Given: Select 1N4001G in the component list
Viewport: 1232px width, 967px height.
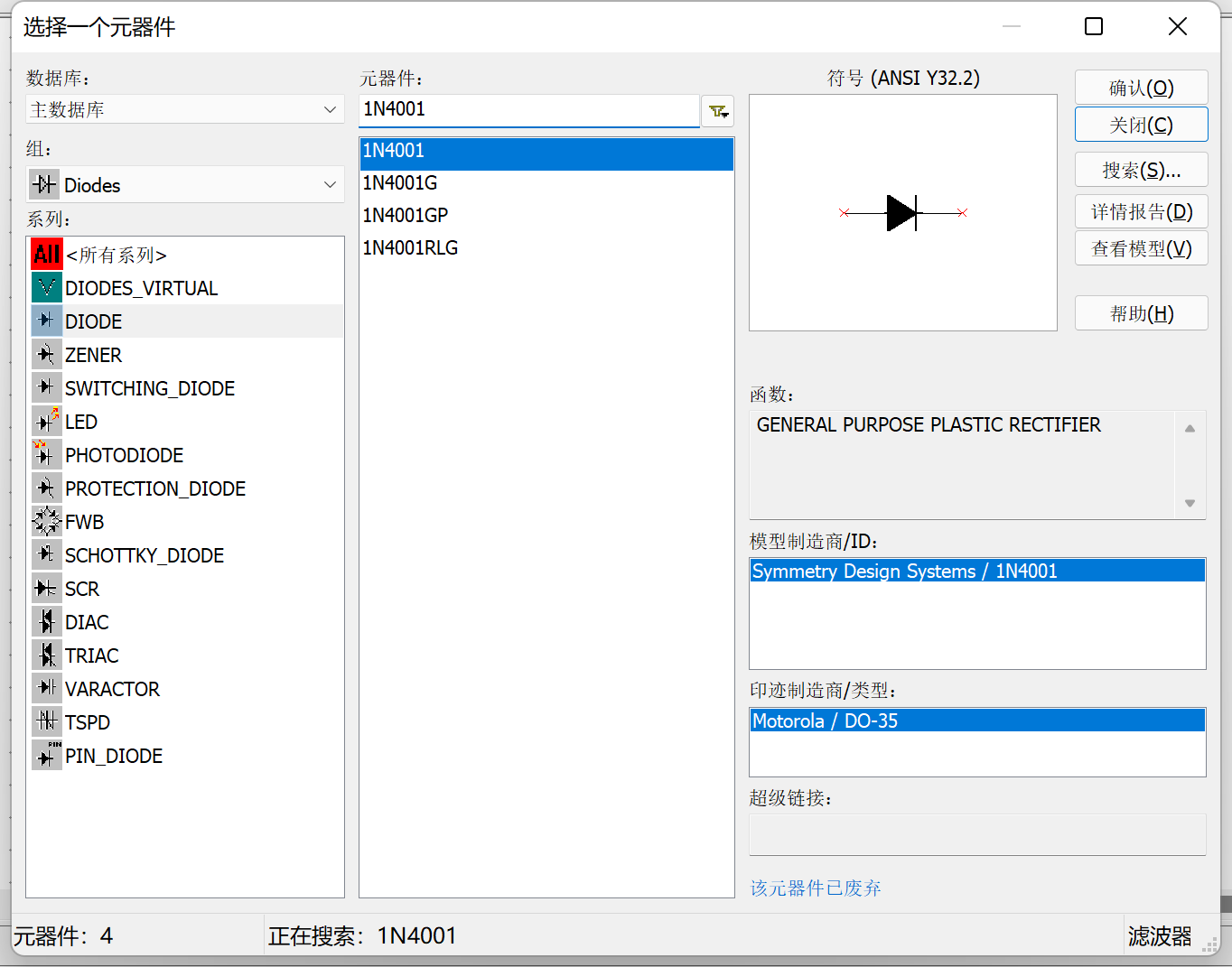Looking at the screenshot, I should [x=546, y=183].
